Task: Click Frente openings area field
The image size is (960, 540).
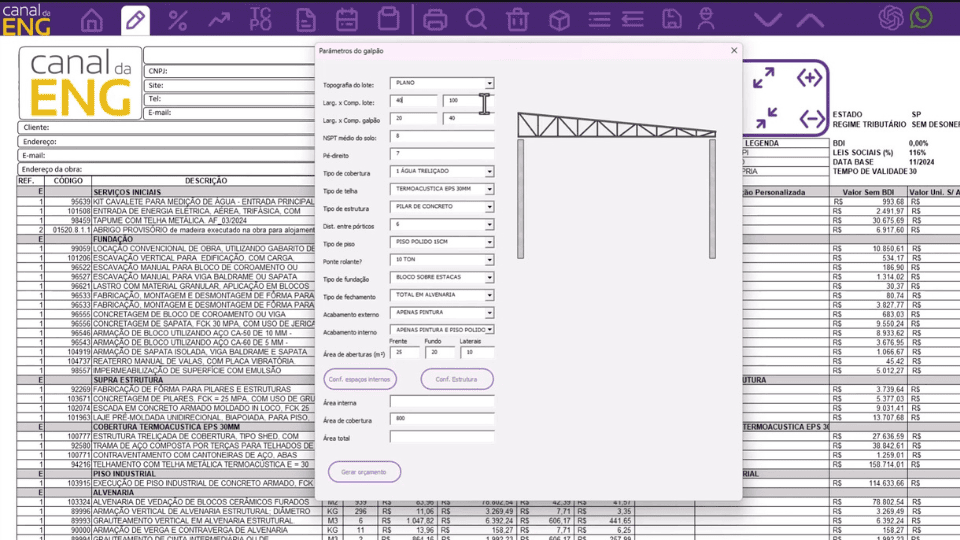Action: coord(405,352)
